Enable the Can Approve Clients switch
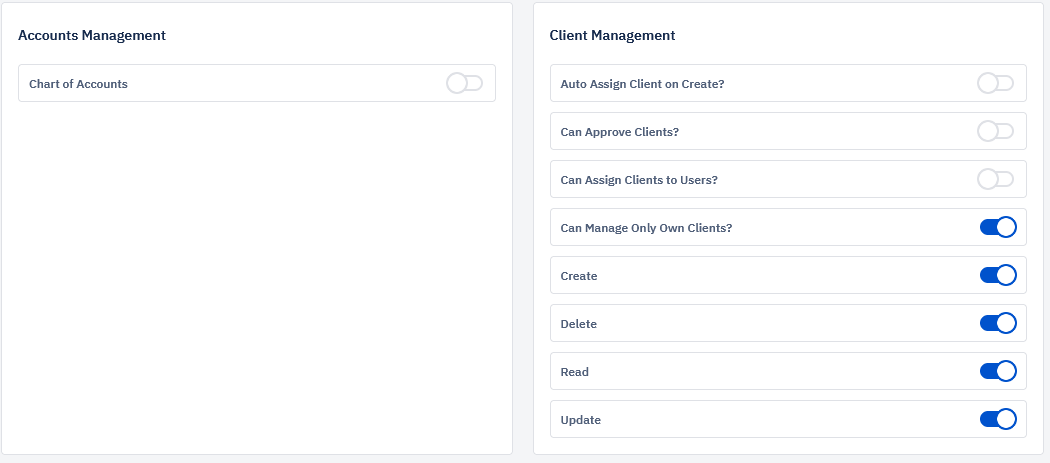Image resolution: width=1050 pixels, height=463 pixels. [x=996, y=131]
